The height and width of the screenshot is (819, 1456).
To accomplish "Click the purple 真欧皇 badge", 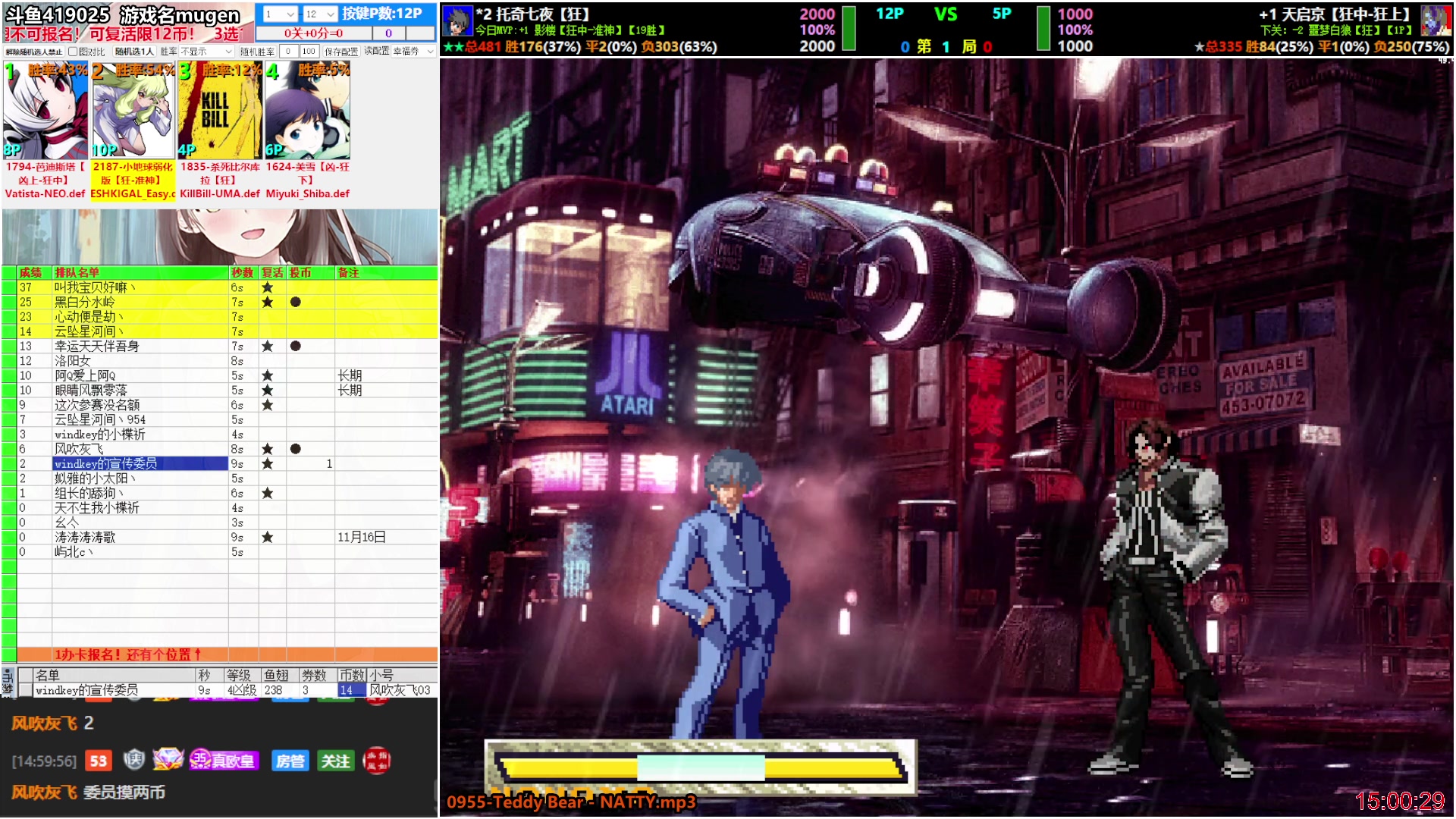I will pyautogui.click(x=224, y=760).
